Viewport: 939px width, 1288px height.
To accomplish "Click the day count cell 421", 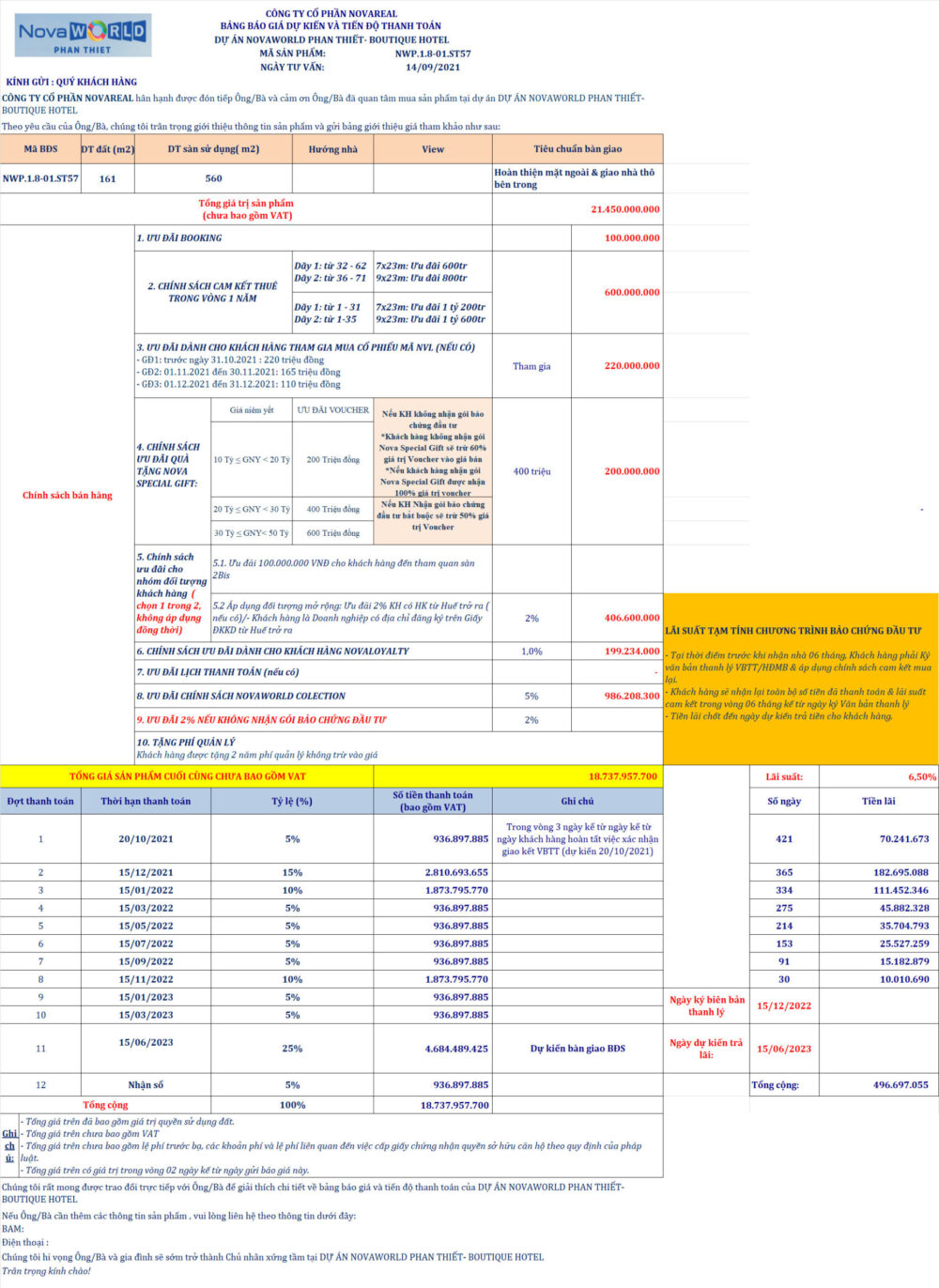I will (784, 839).
